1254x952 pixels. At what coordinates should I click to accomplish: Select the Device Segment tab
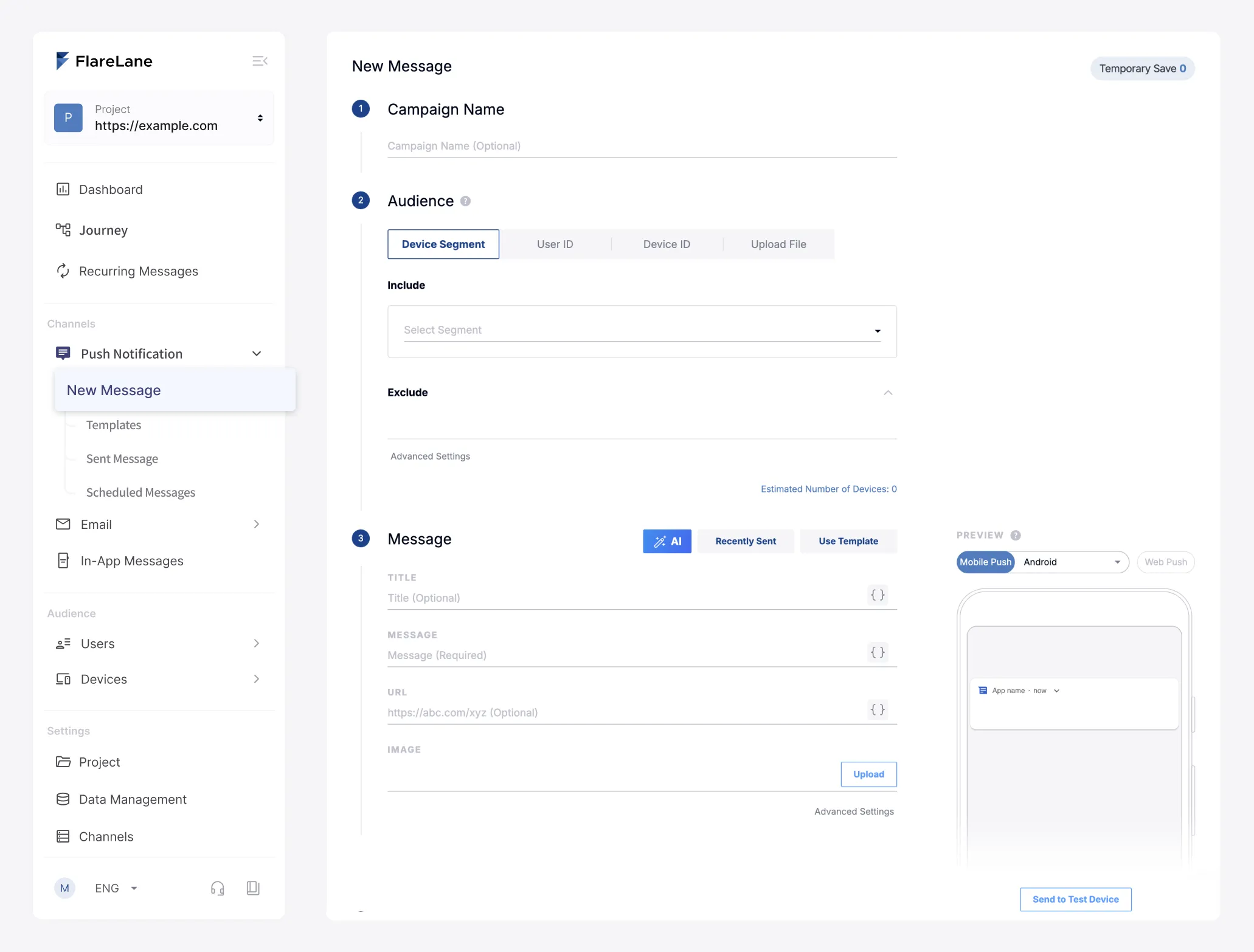(x=443, y=244)
